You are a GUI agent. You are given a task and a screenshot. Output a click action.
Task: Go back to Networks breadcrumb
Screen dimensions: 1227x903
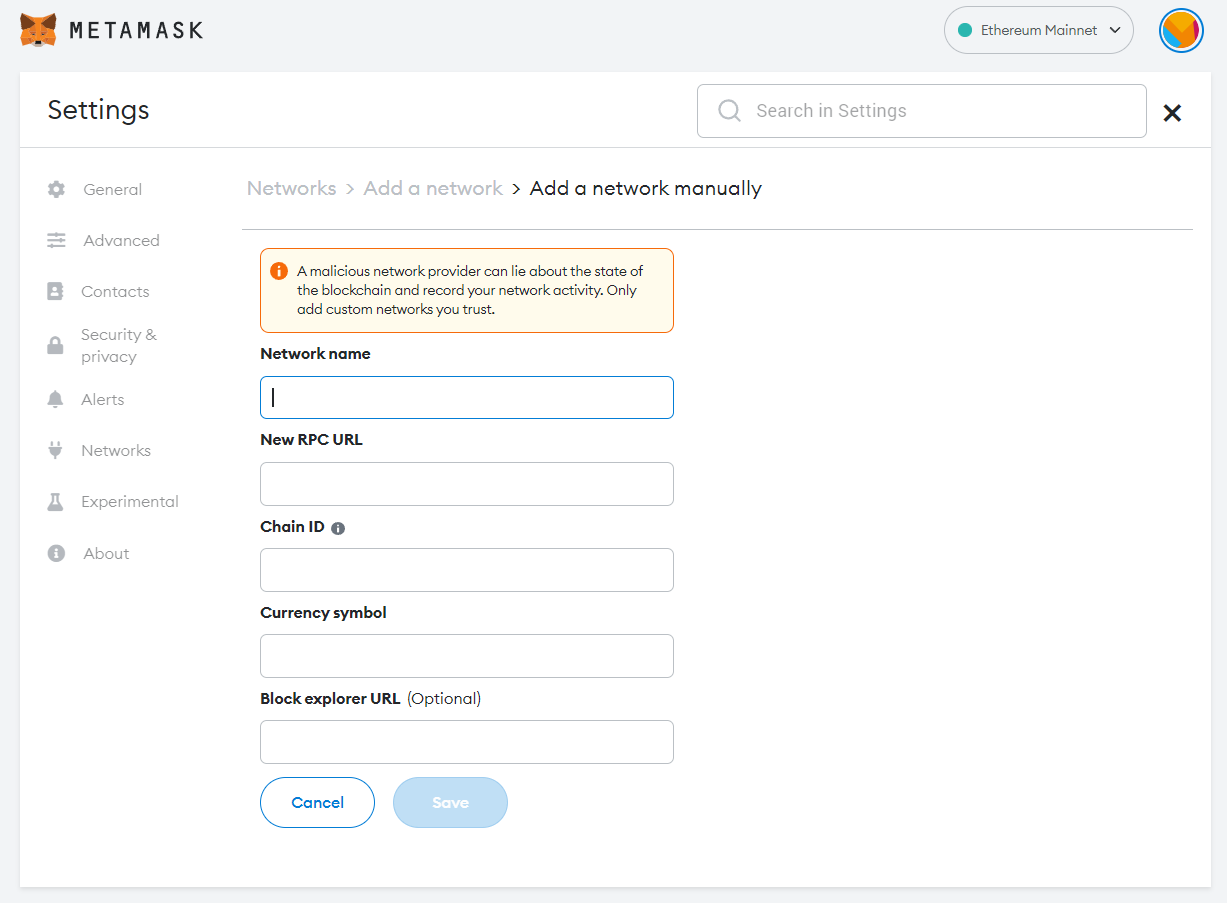click(291, 188)
